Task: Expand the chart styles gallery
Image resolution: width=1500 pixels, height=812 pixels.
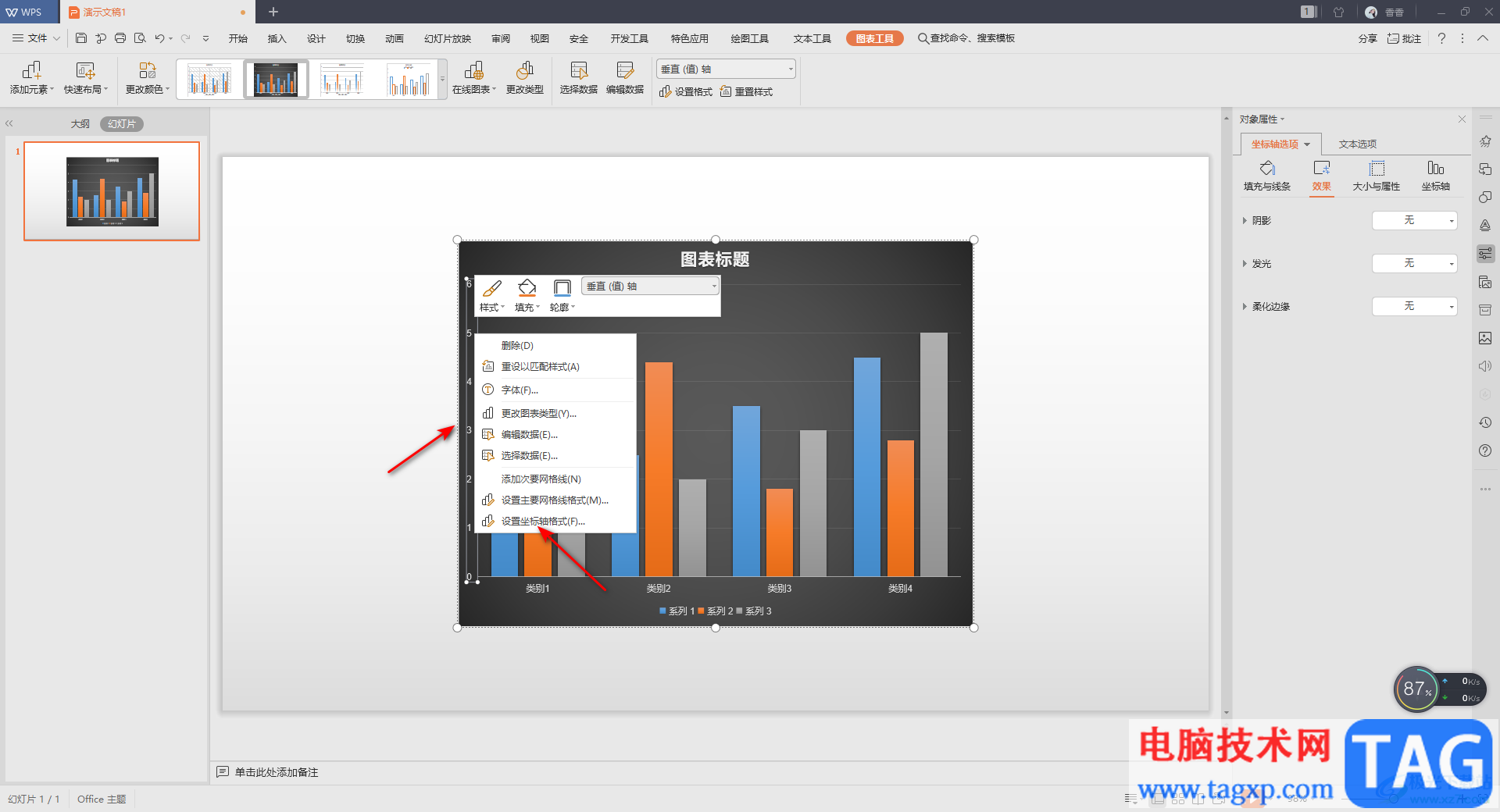Action: point(442,80)
